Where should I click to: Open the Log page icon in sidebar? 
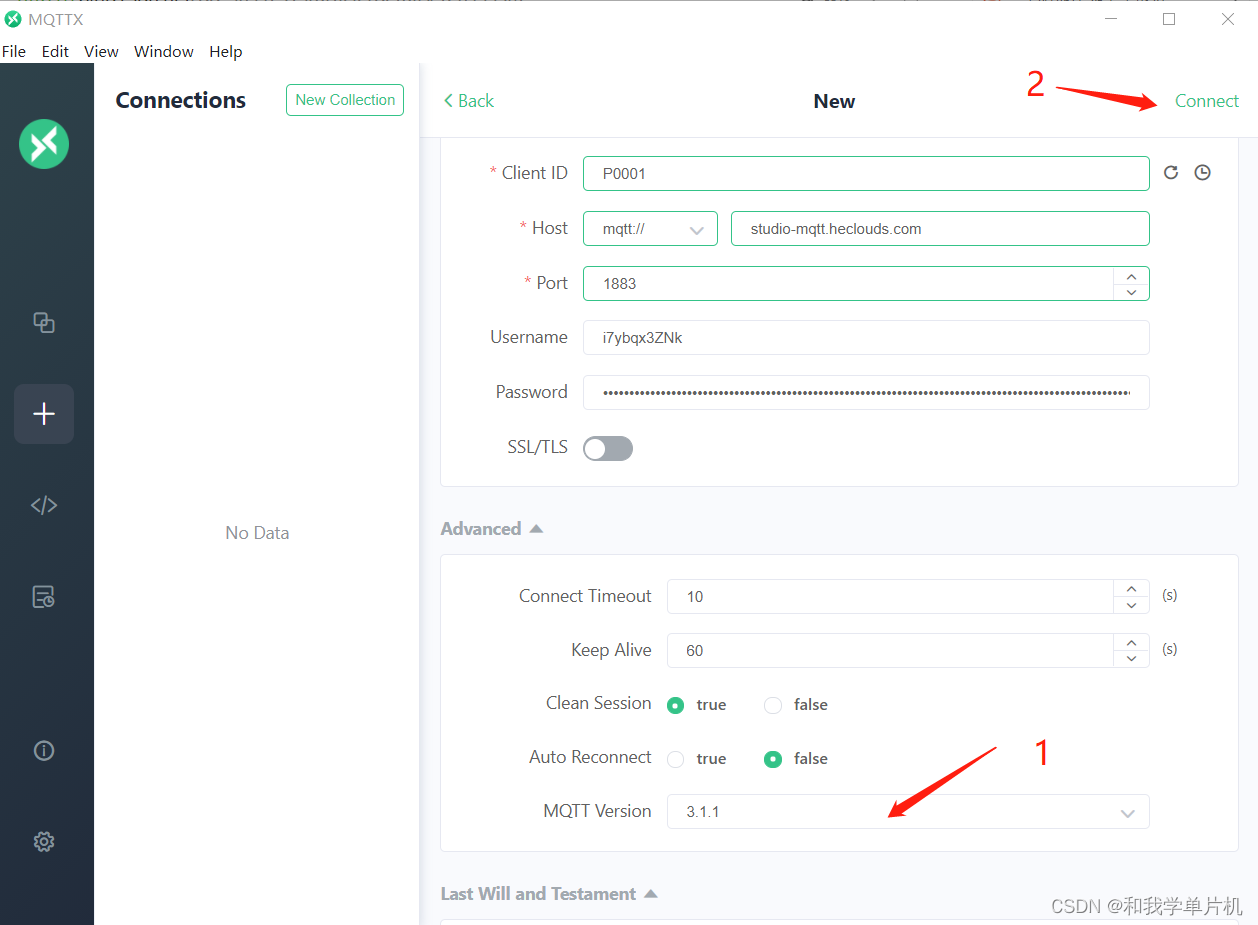(x=44, y=597)
